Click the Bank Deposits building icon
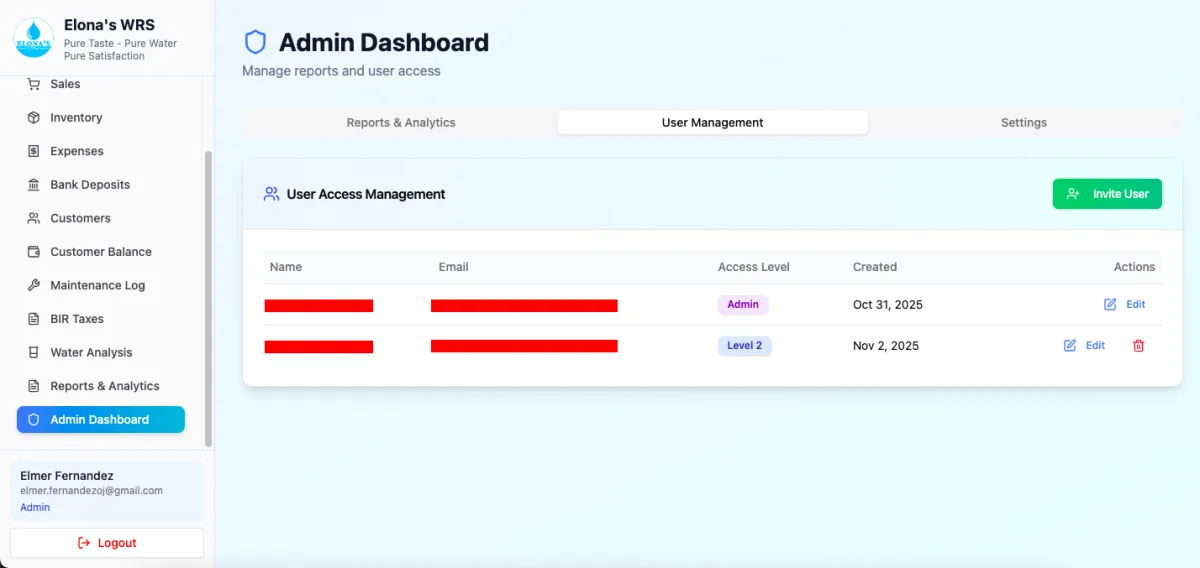Screen dimensions: 1200x568 coord(33,185)
